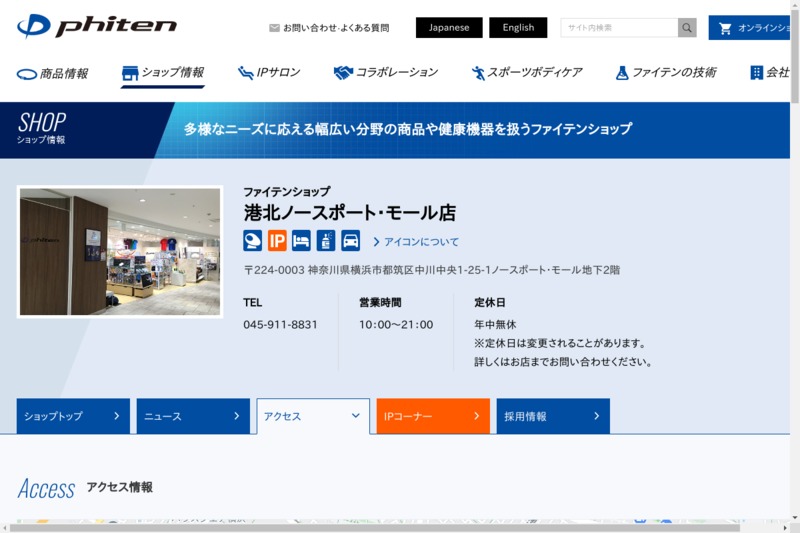Click the shop storefront photo
The height and width of the screenshot is (533, 800).
[x=120, y=252]
